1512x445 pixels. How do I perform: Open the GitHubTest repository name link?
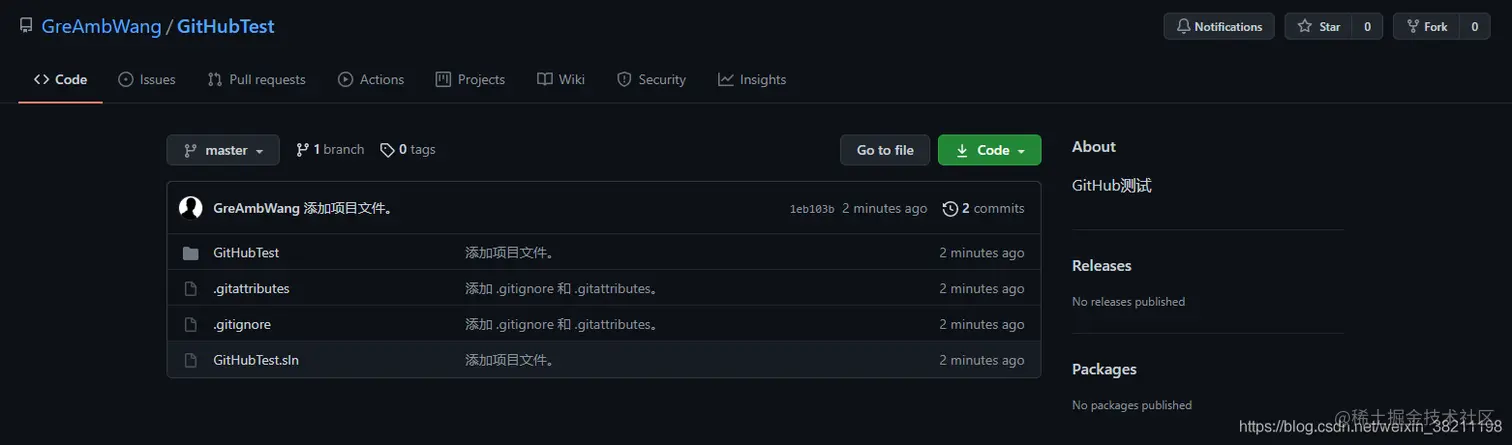click(226, 27)
